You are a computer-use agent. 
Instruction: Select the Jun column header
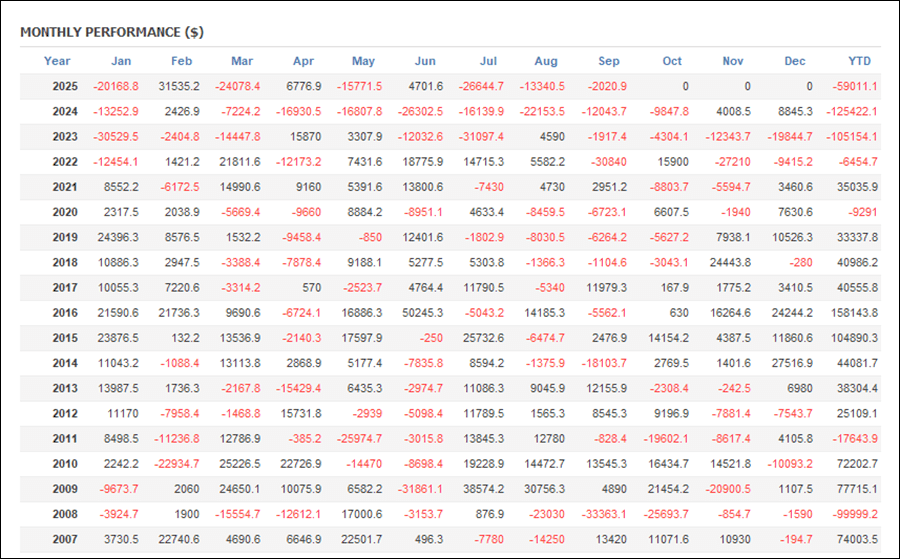coord(425,61)
